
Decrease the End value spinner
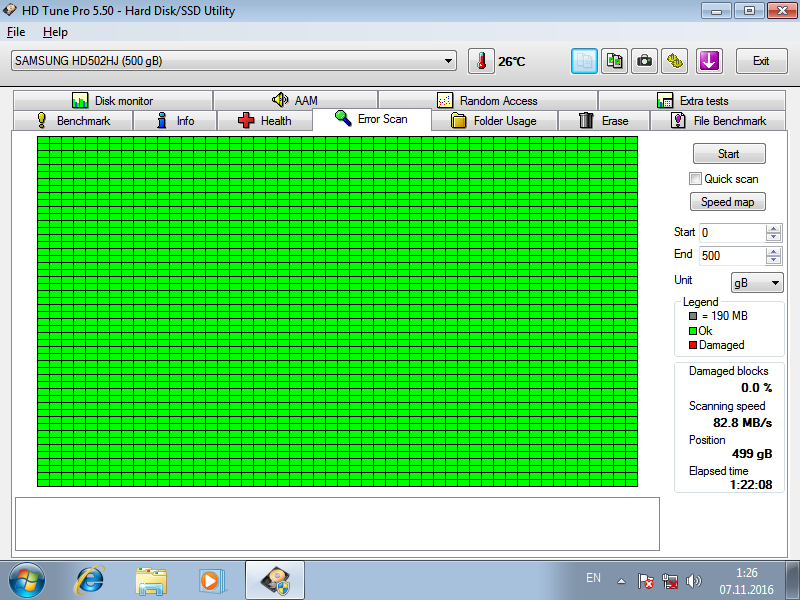tap(773, 260)
